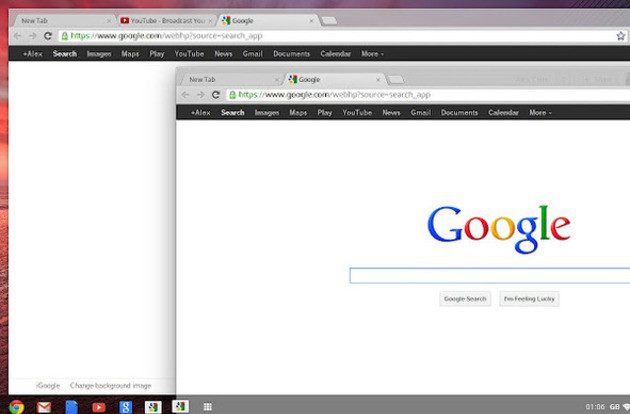
Task: Click the I'm Feeling Lucky button
Action: coord(529,299)
